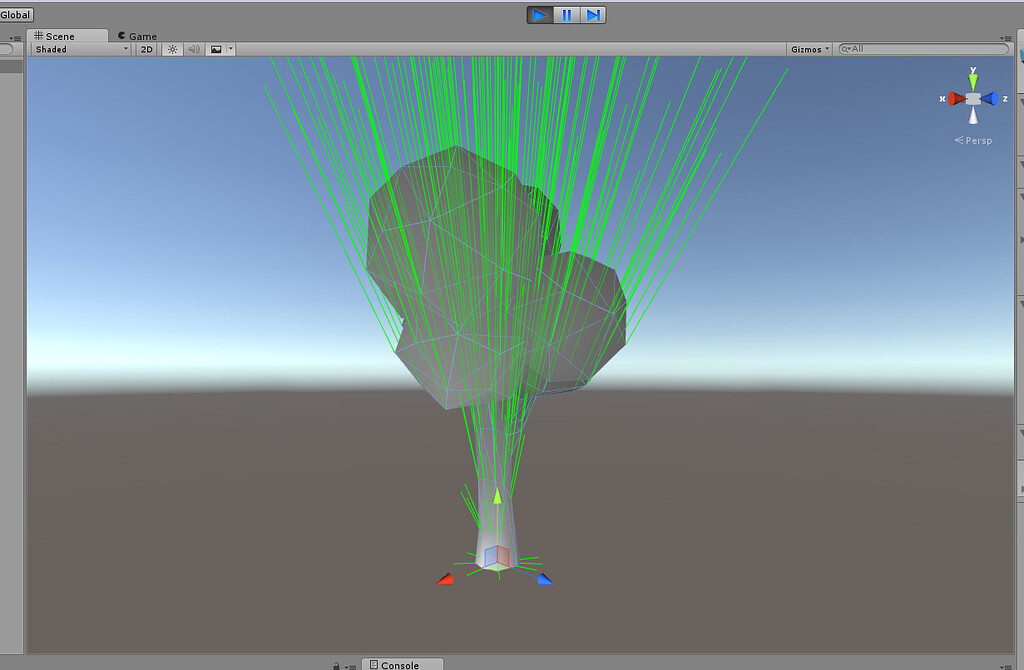The width and height of the screenshot is (1024, 670).
Task: Toggle 2D view mode in the Scene toolbar
Action: pyautogui.click(x=145, y=48)
